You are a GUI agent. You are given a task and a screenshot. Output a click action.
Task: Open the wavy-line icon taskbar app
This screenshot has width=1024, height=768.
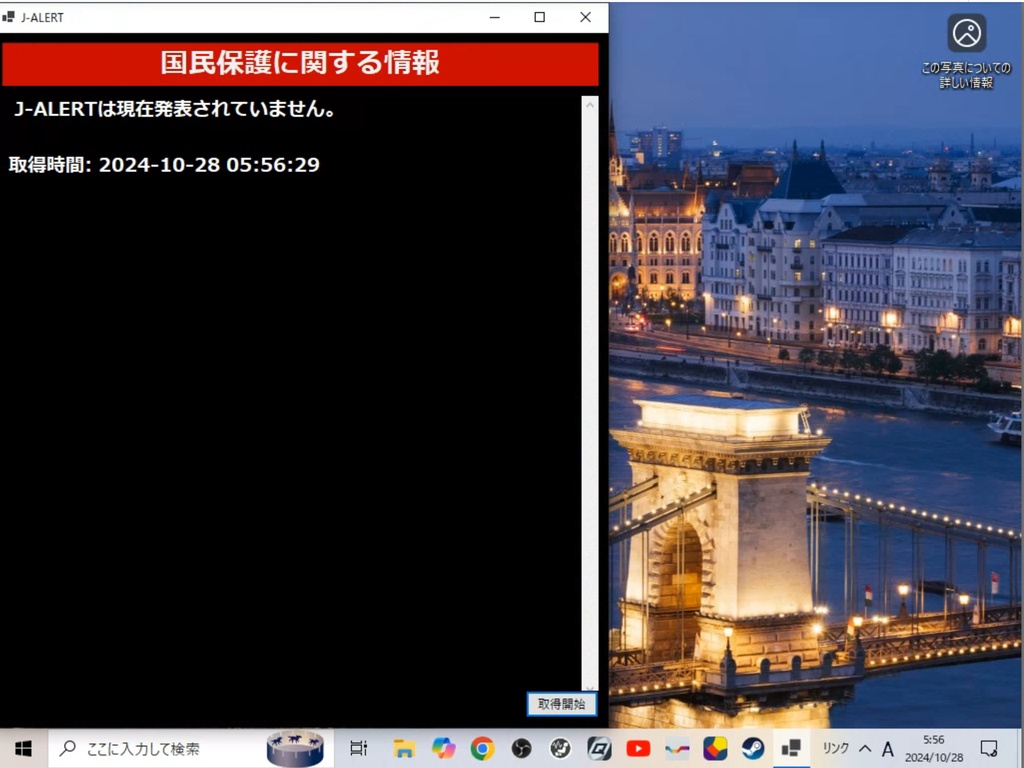(x=677, y=748)
